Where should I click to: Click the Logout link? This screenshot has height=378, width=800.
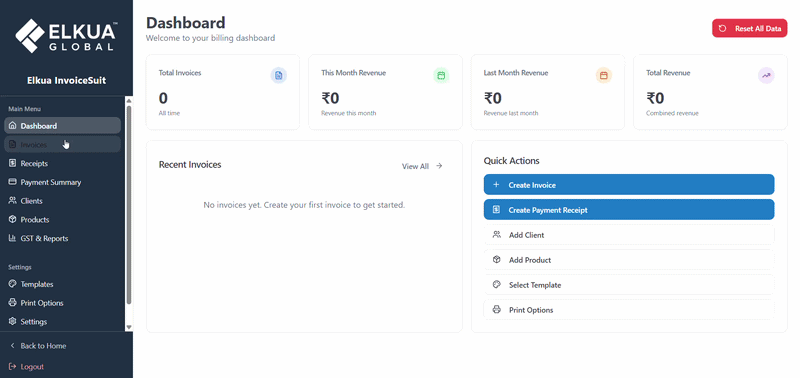click(27, 367)
